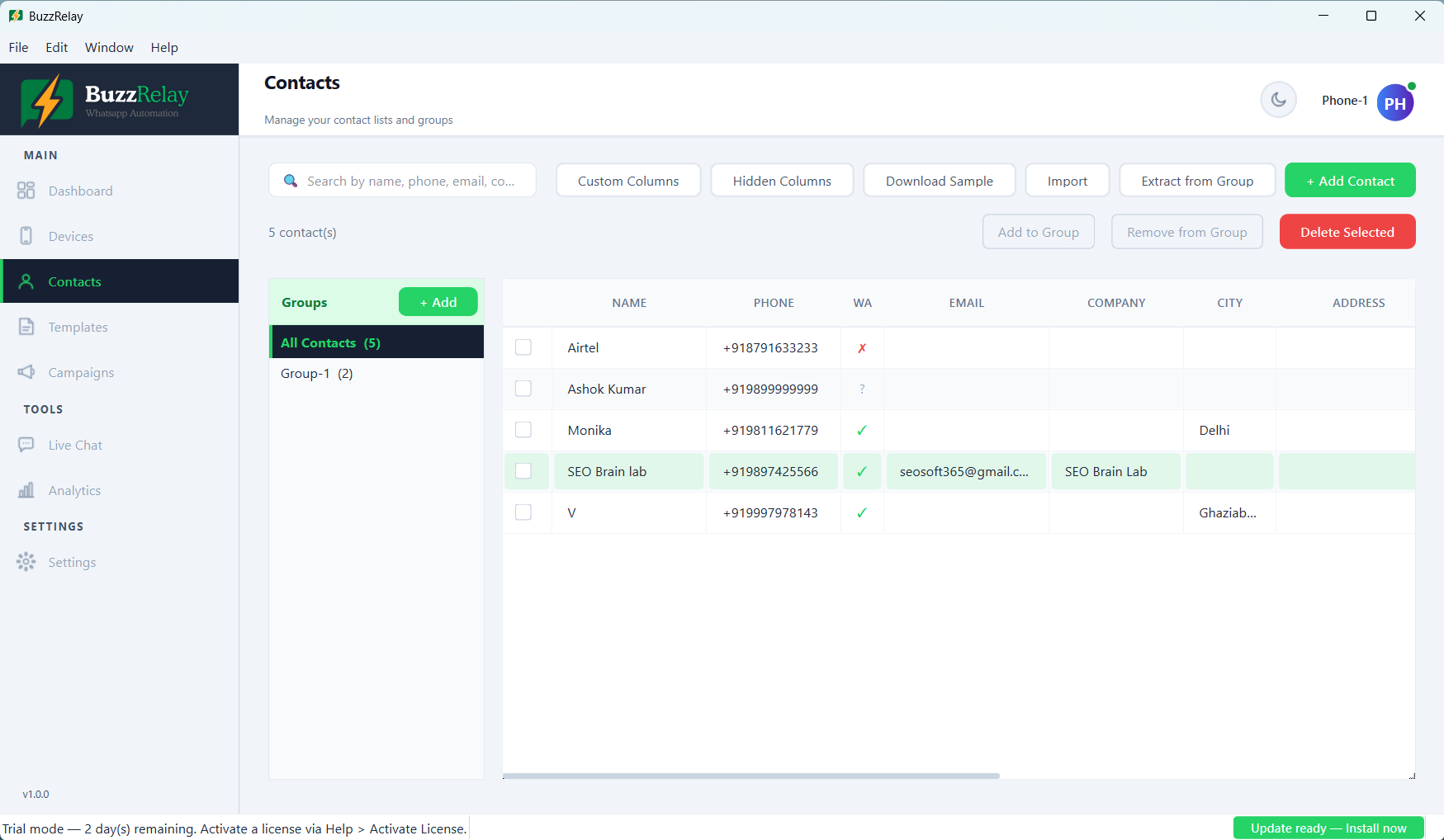The width and height of the screenshot is (1444, 840).
Task: Click the Analytics bar chart icon
Action: pos(26,490)
